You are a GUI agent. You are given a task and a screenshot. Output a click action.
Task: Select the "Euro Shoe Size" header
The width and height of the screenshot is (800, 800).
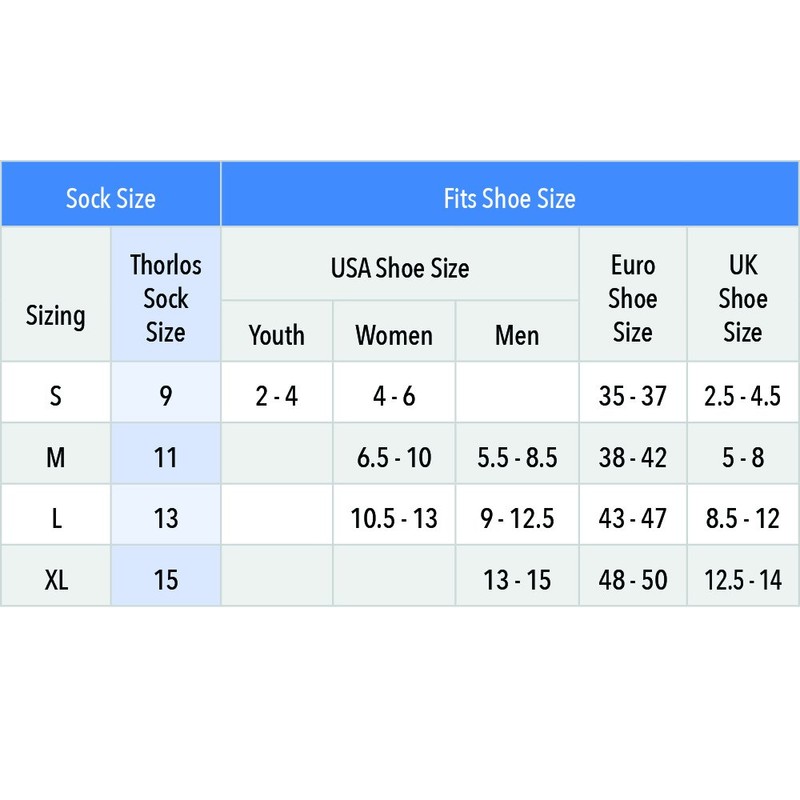click(x=633, y=298)
